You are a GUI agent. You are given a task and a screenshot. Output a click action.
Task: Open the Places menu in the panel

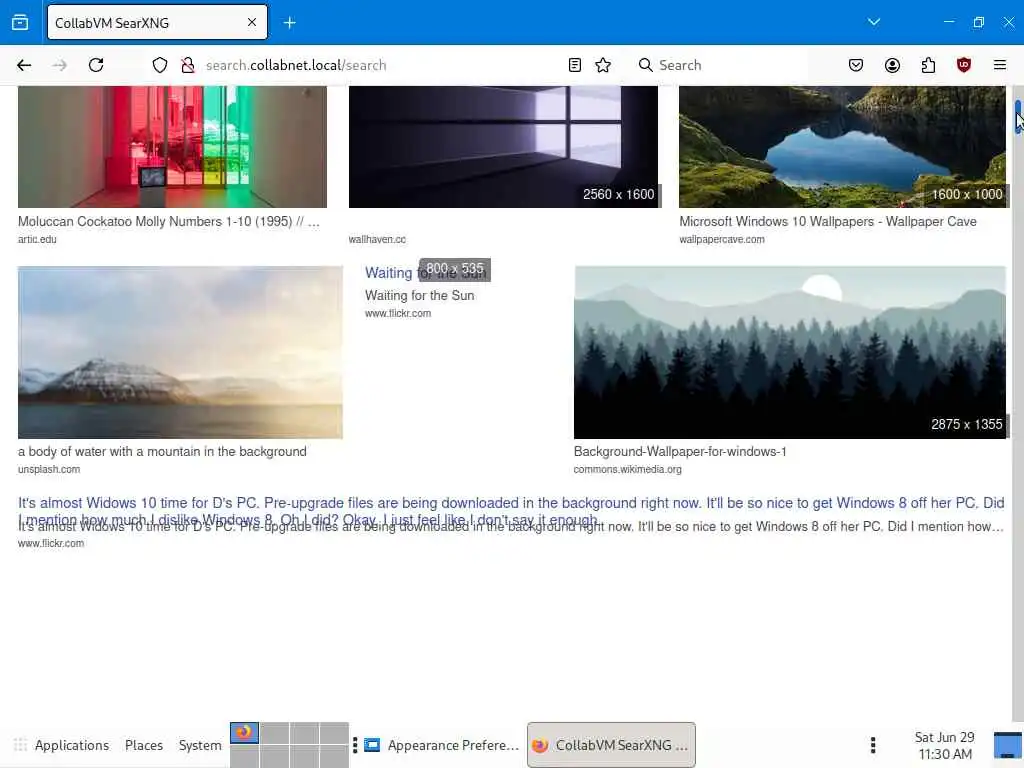144,745
